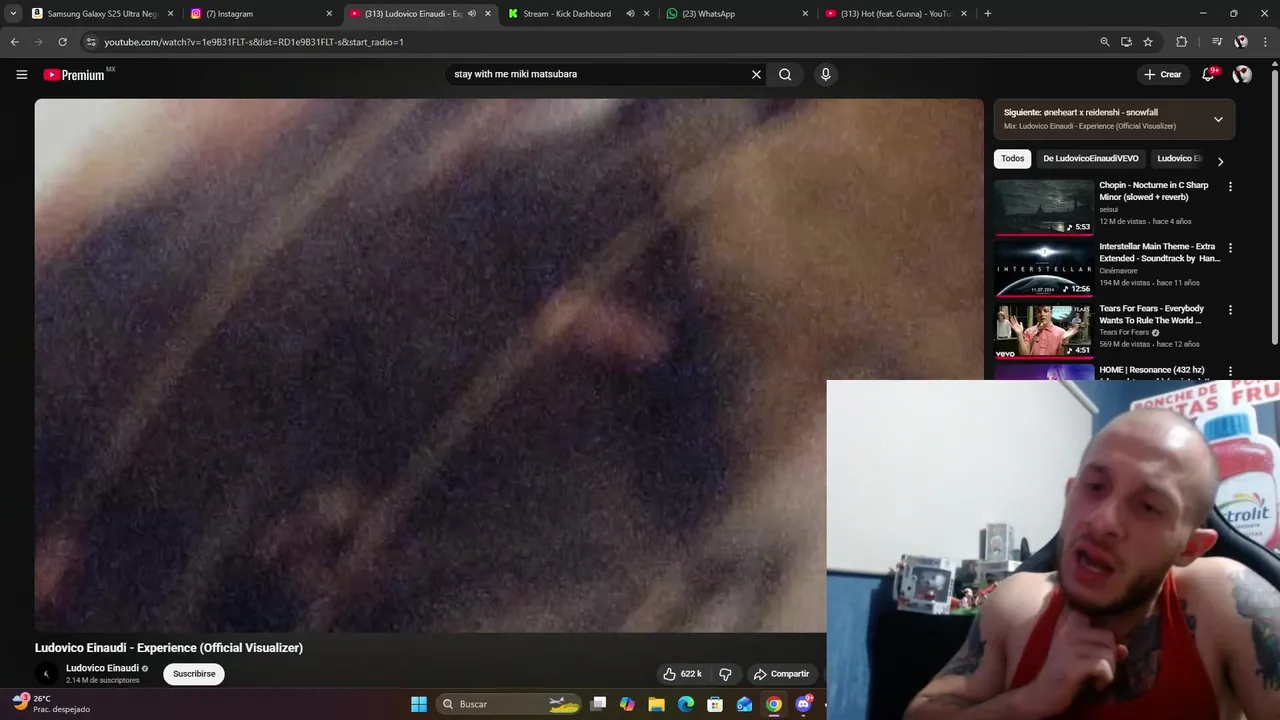
Task: Dislike the video with thumbs-down
Action: [x=726, y=674]
